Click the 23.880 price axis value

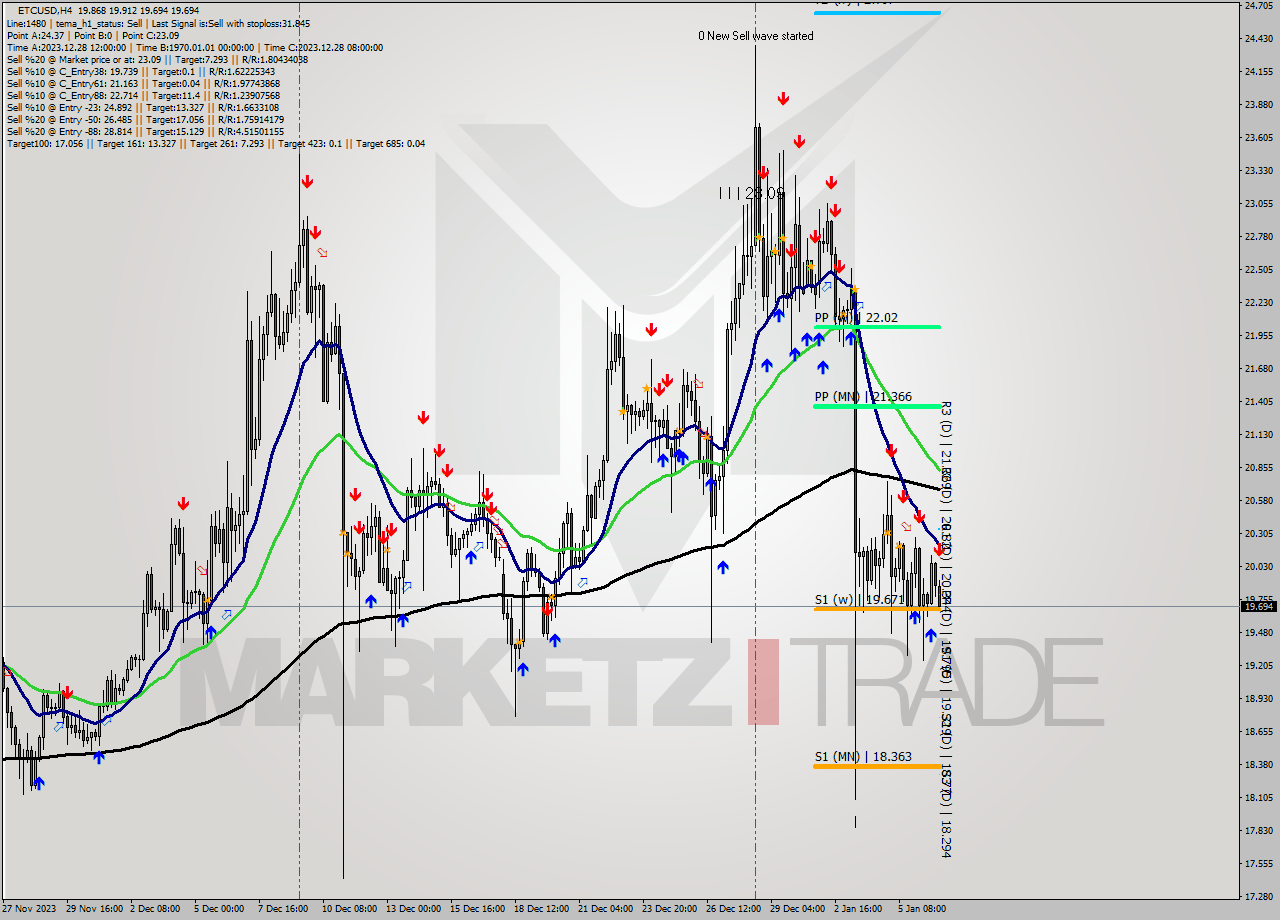tap(1257, 104)
